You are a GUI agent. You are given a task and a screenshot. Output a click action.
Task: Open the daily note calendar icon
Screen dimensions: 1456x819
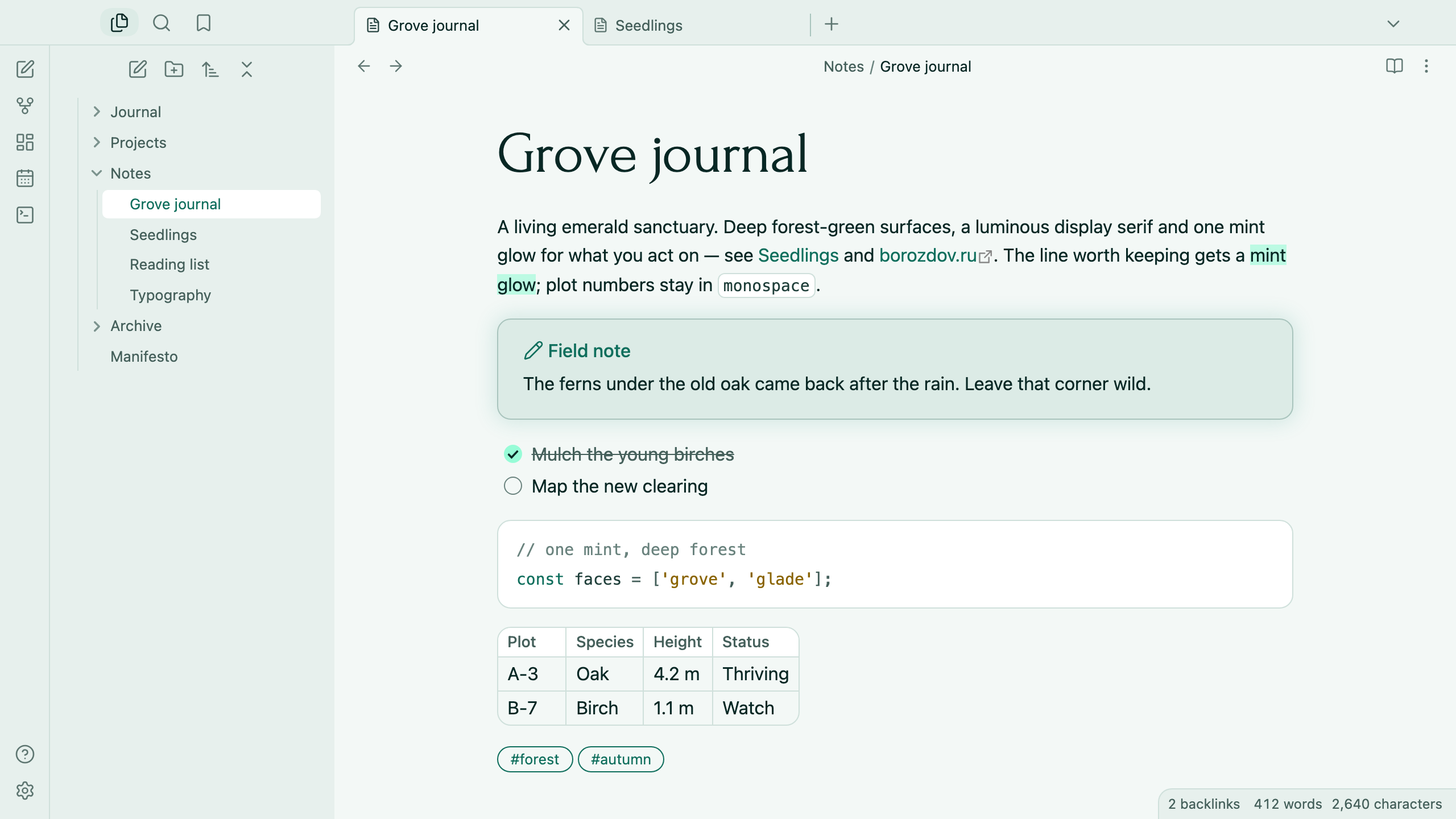[x=25, y=179]
